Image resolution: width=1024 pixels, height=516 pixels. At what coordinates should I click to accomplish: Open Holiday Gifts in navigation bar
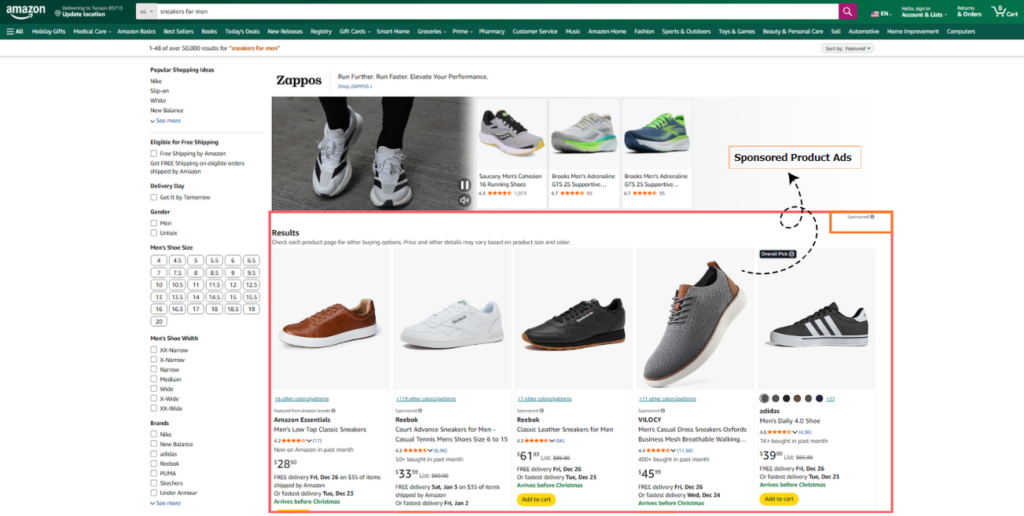pyautogui.click(x=48, y=31)
